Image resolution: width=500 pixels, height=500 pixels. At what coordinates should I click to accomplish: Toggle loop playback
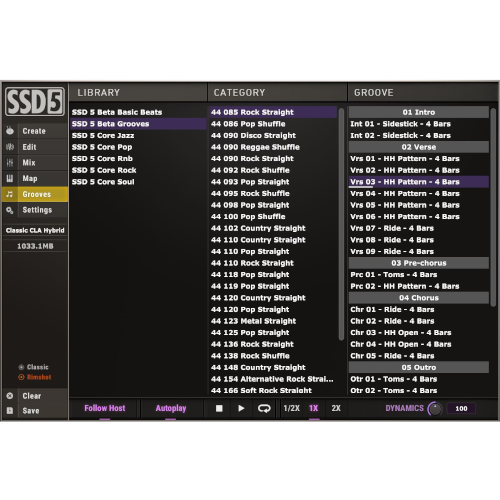(x=264, y=408)
